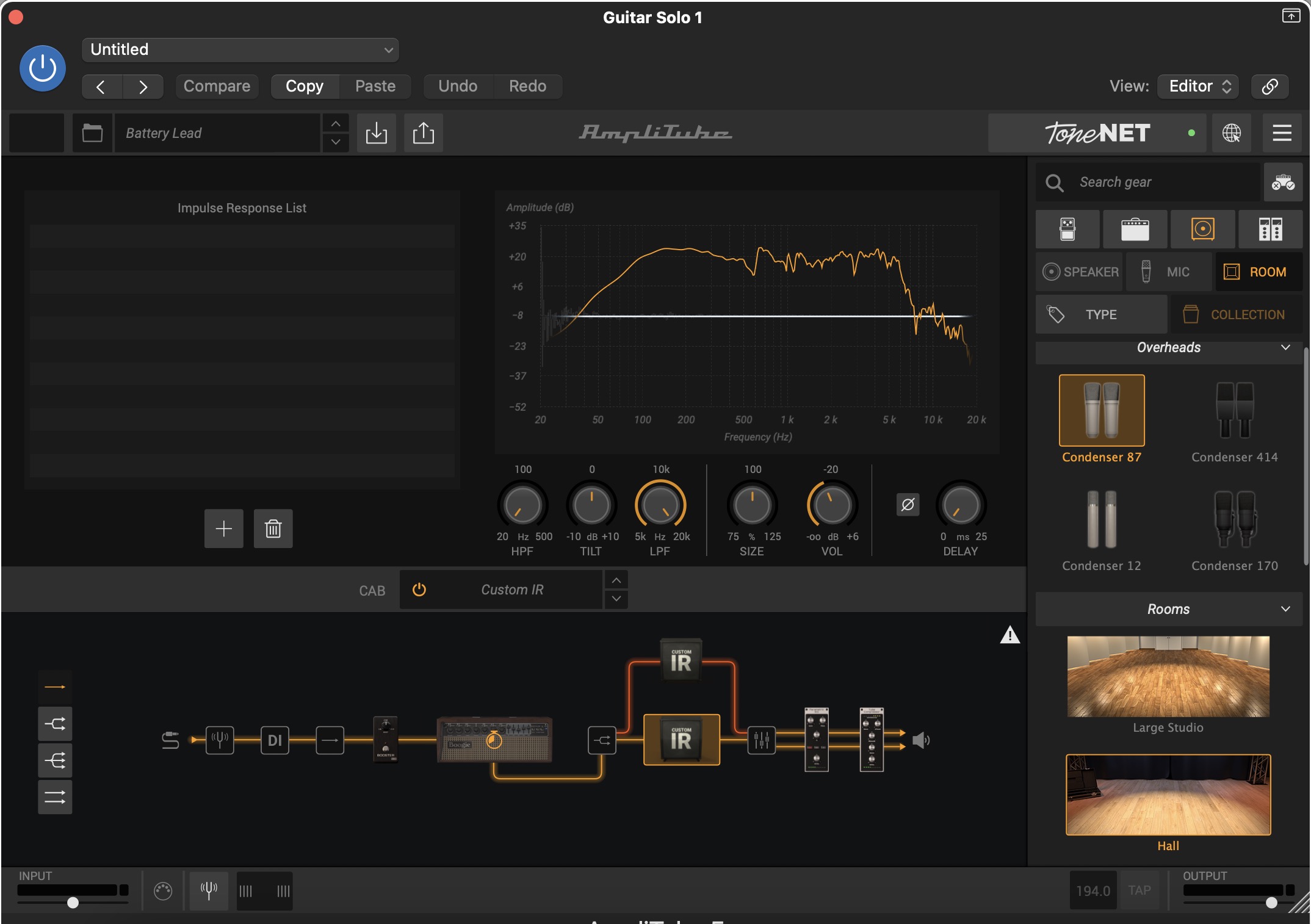Image resolution: width=1311 pixels, height=924 pixels.
Task: Click the save preset download icon
Action: 376,132
